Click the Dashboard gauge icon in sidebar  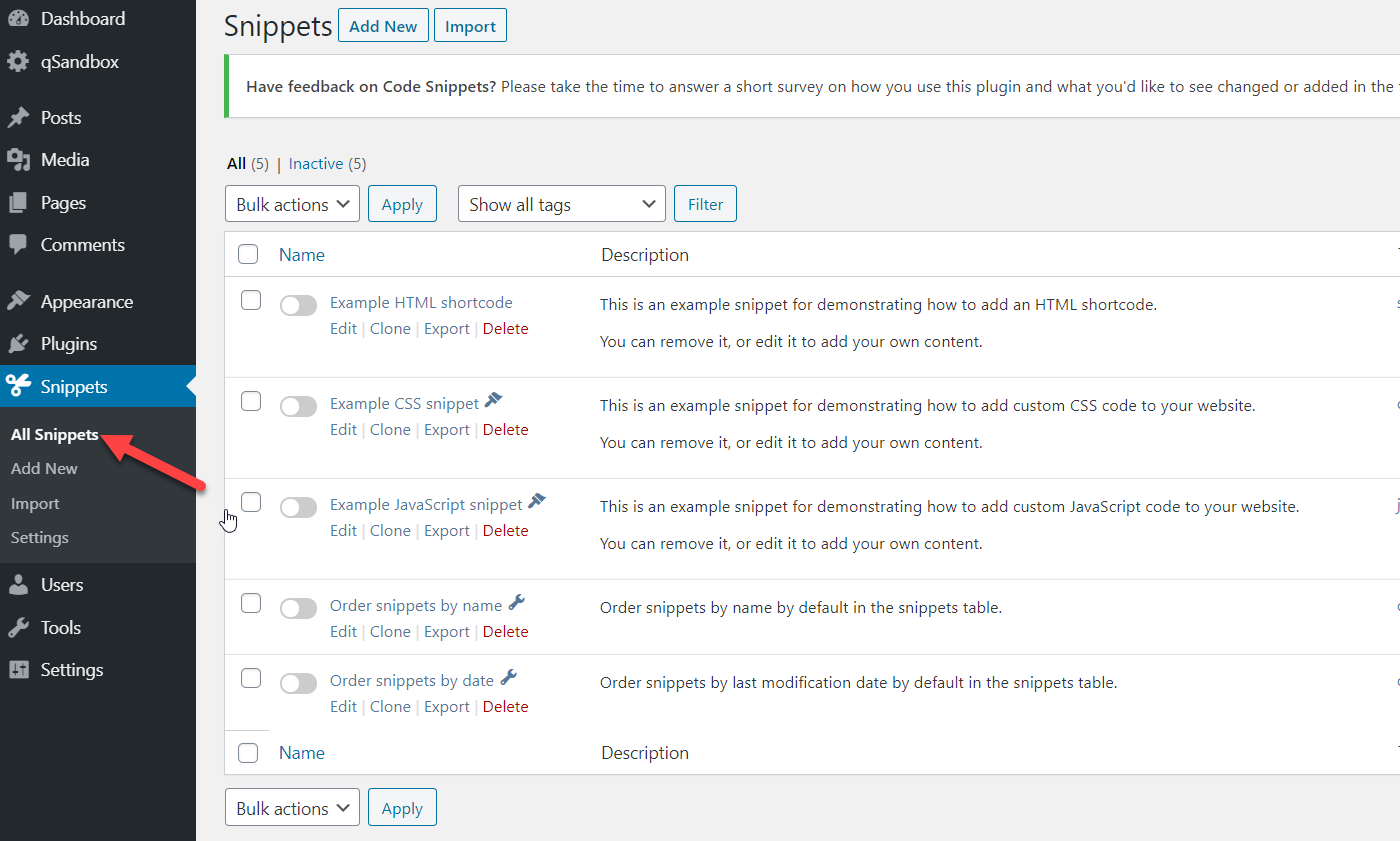pyautogui.click(x=18, y=19)
